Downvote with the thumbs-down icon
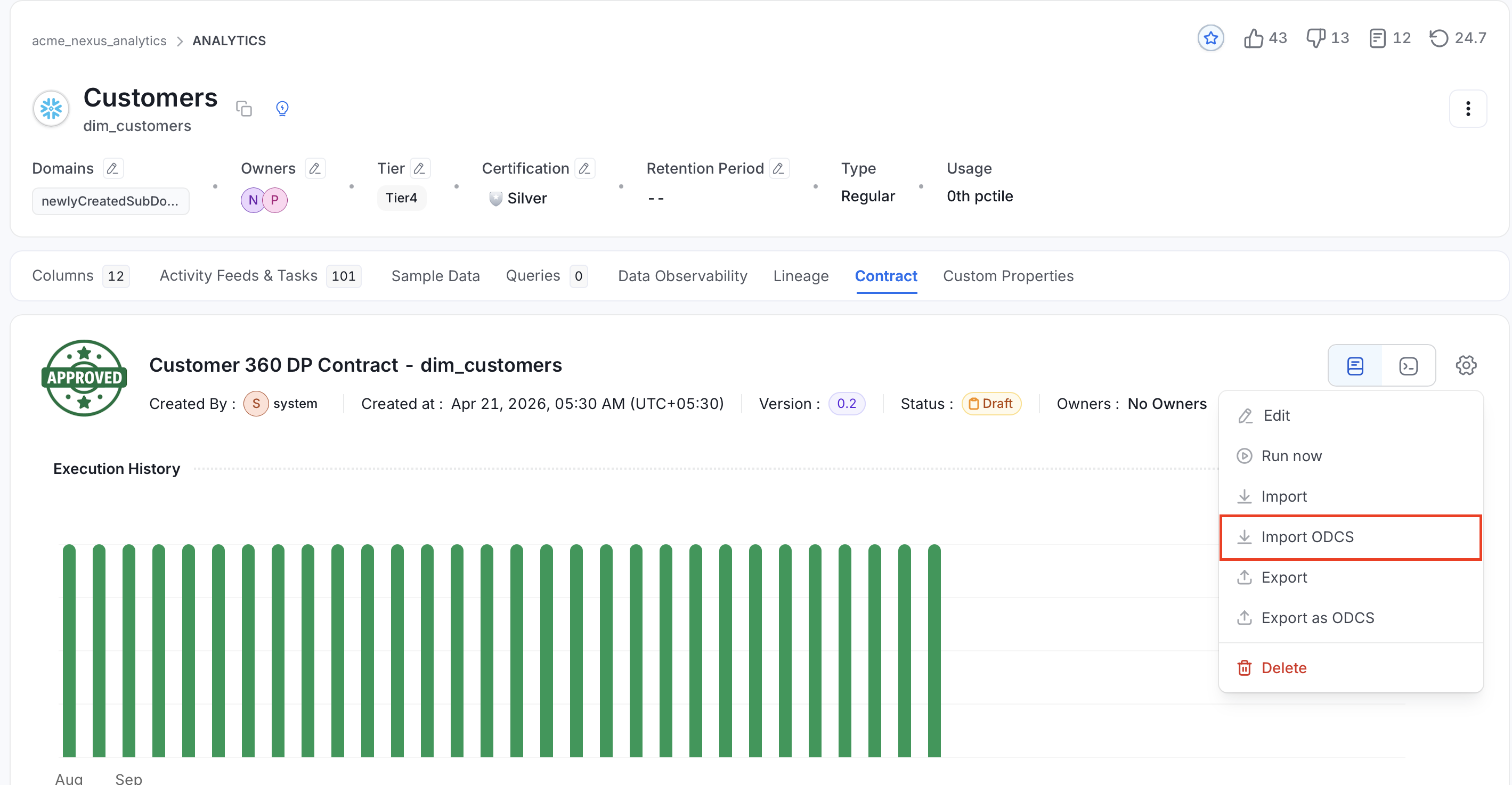The height and width of the screenshot is (785, 1512). (x=1315, y=38)
